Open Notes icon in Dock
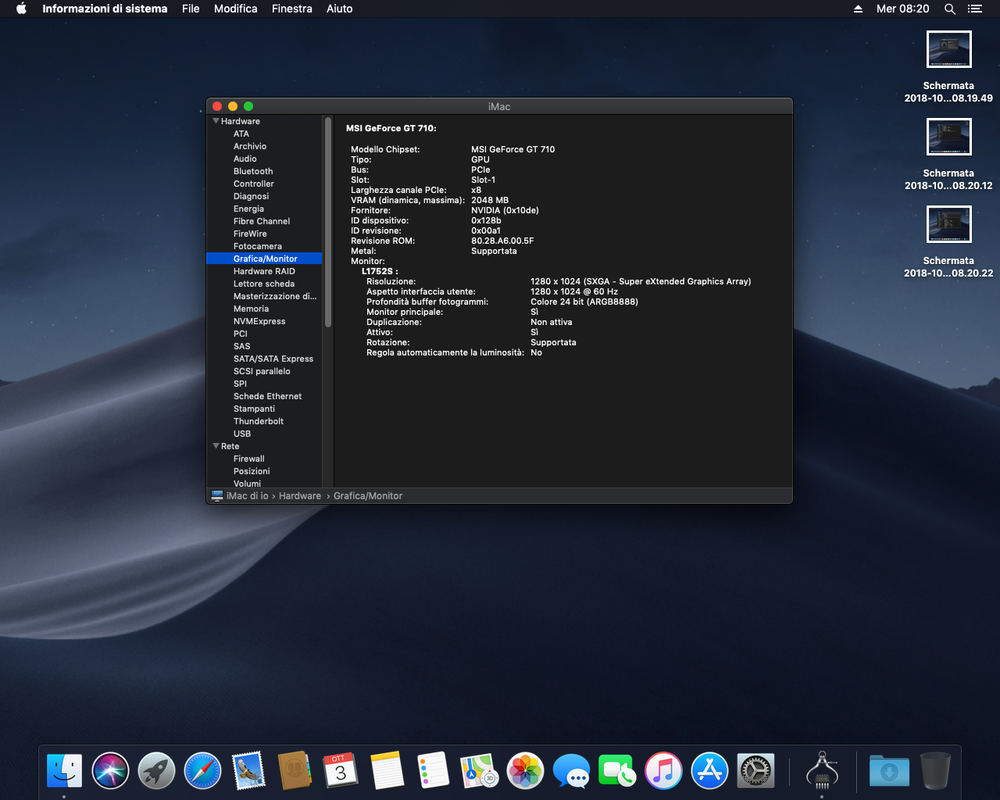This screenshot has height=800, width=1000. pyautogui.click(x=386, y=771)
